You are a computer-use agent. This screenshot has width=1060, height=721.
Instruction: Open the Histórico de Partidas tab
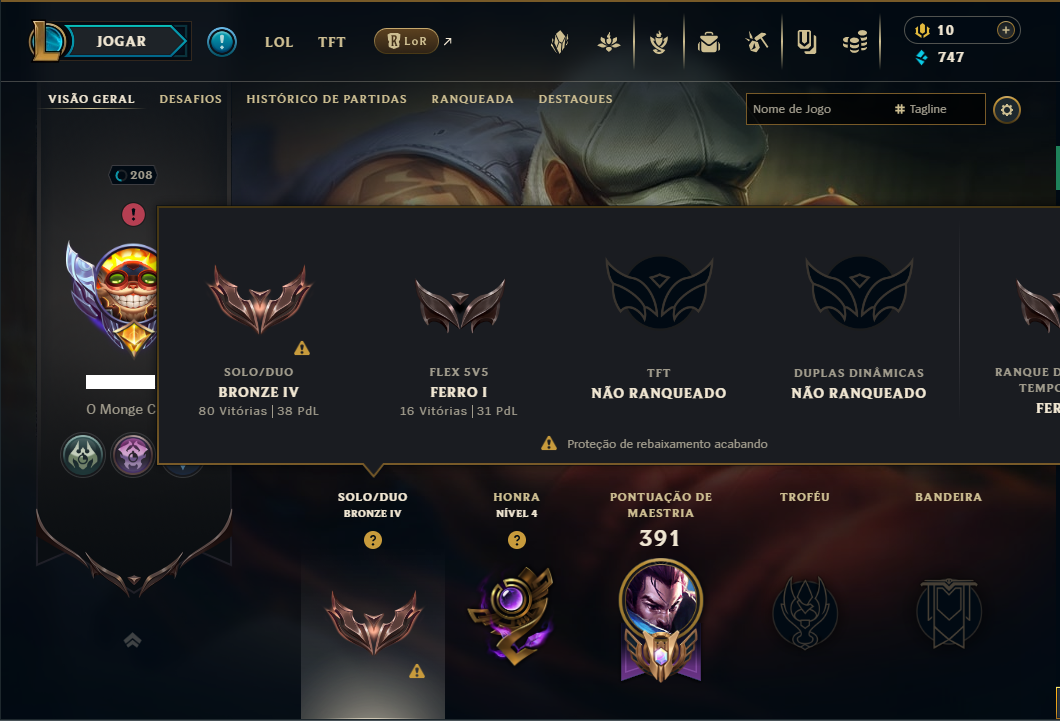(x=327, y=99)
